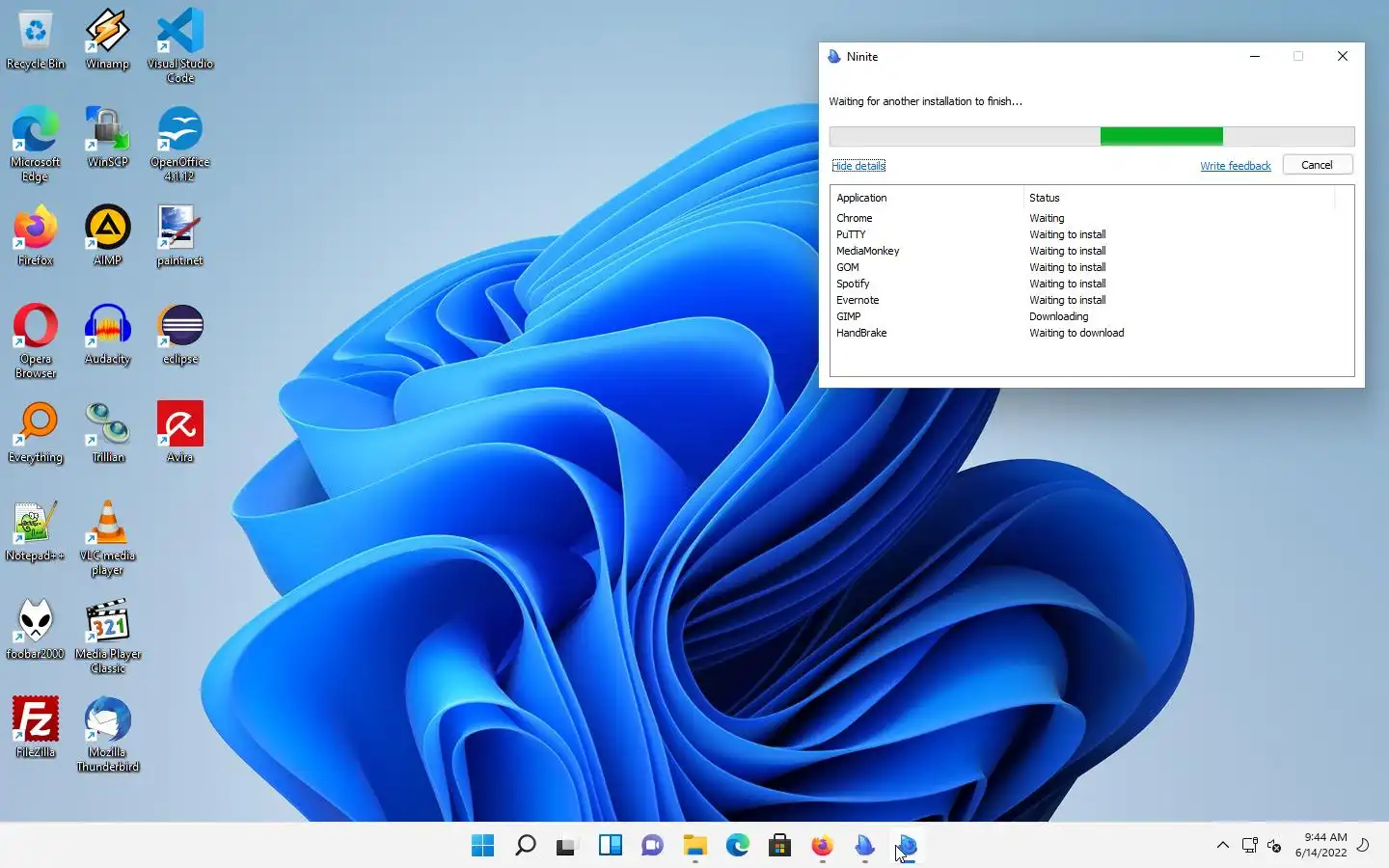1389x868 pixels.
Task: Switch to Firefox on the taskbar
Action: [x=823, y=846]
